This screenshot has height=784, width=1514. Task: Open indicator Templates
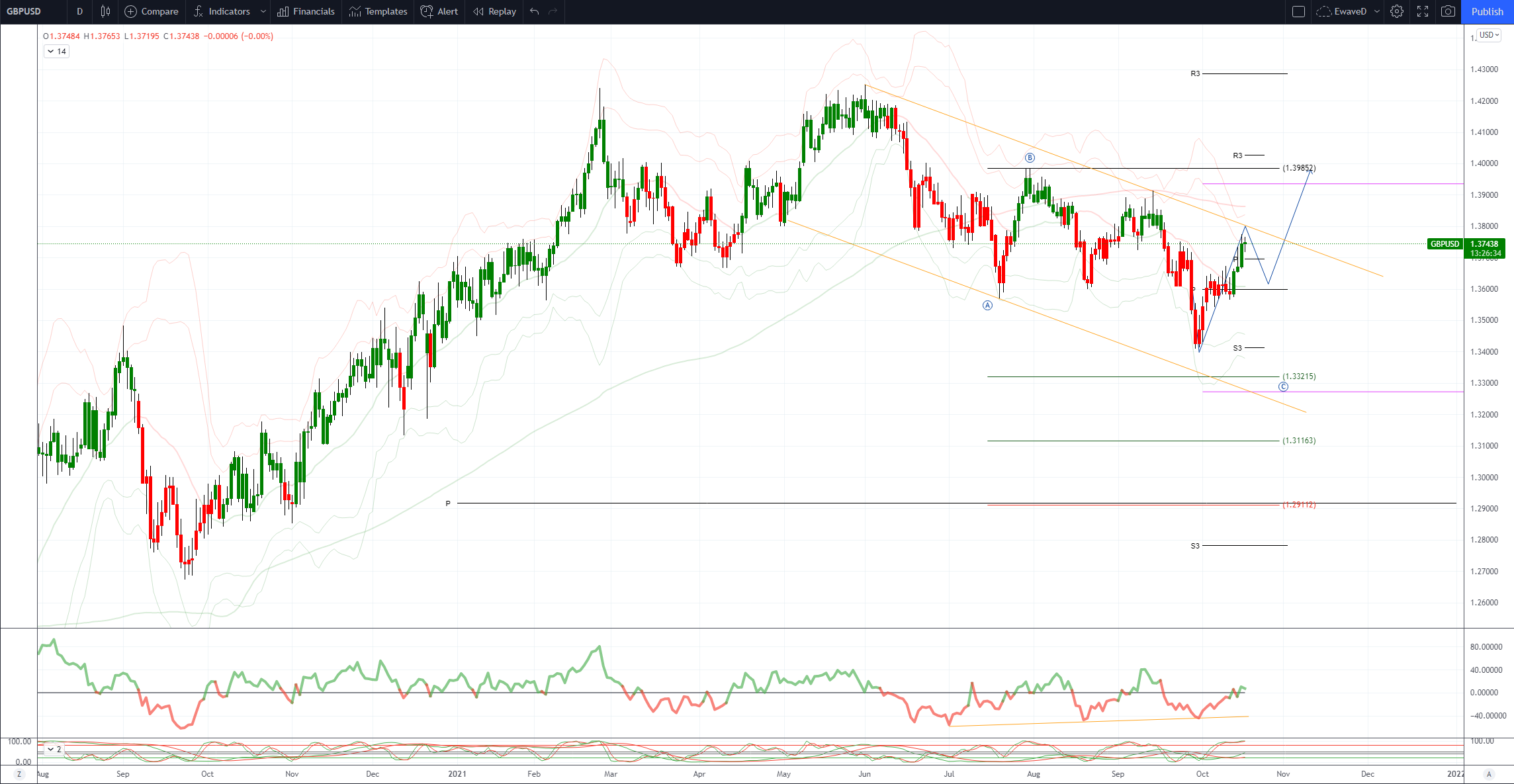[378, 11]
